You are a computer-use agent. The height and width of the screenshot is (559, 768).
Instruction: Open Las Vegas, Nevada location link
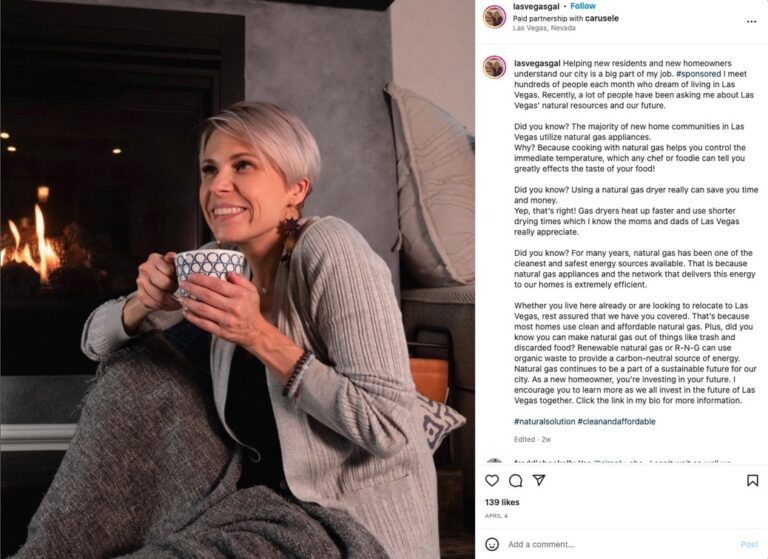click(x=544, y=28)
